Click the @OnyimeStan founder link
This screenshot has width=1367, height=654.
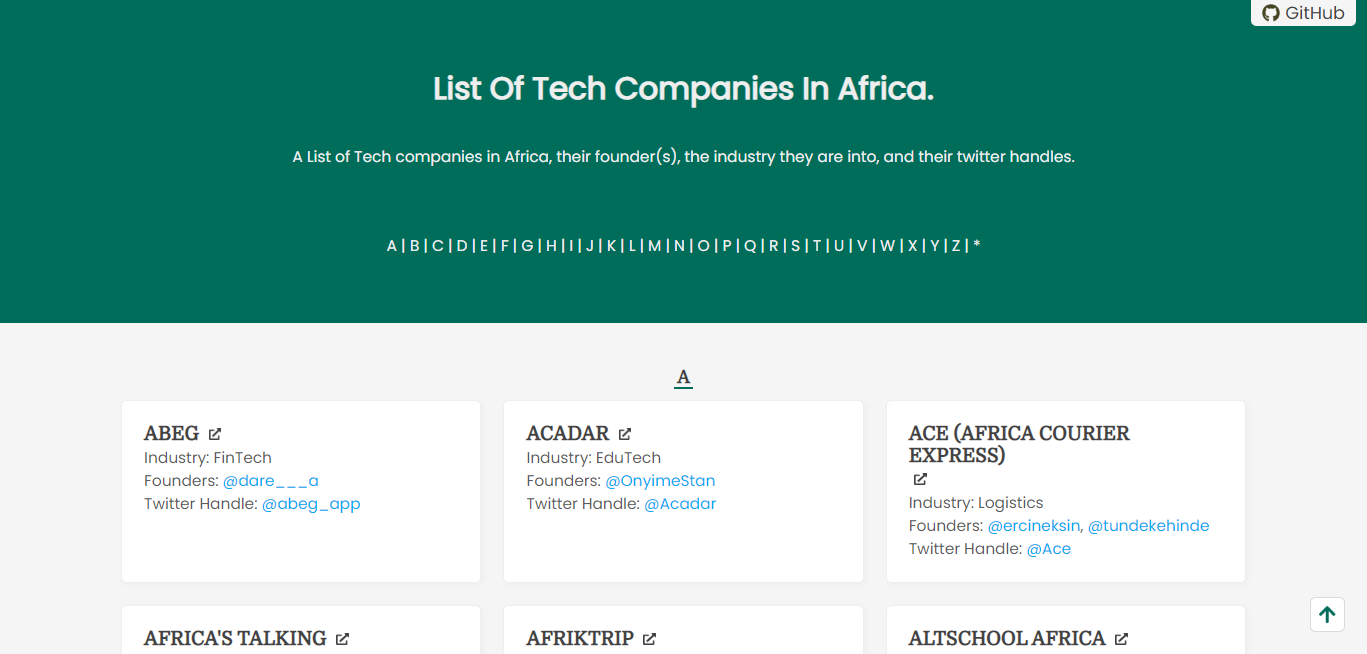660,480
